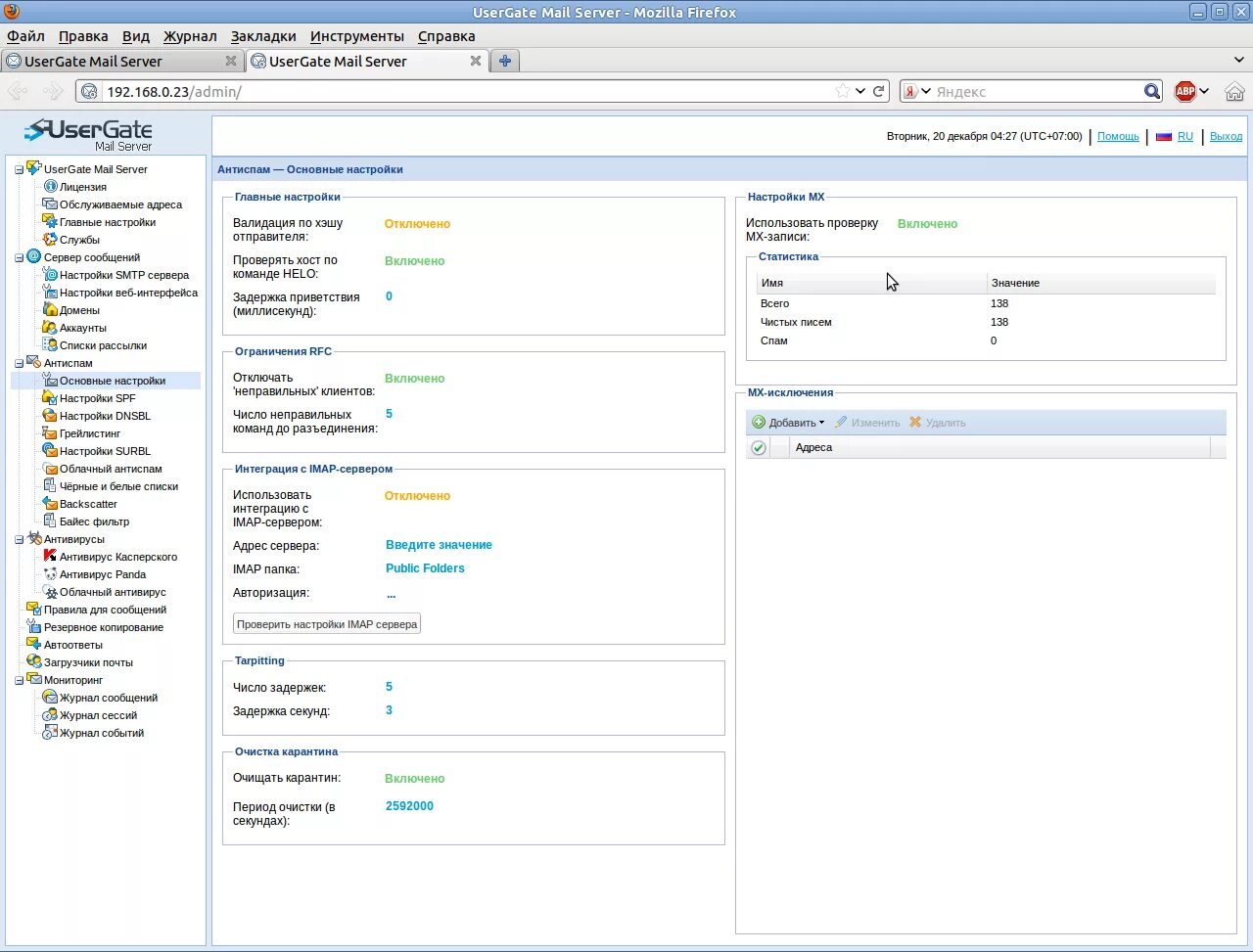Collapse the Мониторинг tree node
Viewport: 1253px width, 952px height.
pos(19,680)
